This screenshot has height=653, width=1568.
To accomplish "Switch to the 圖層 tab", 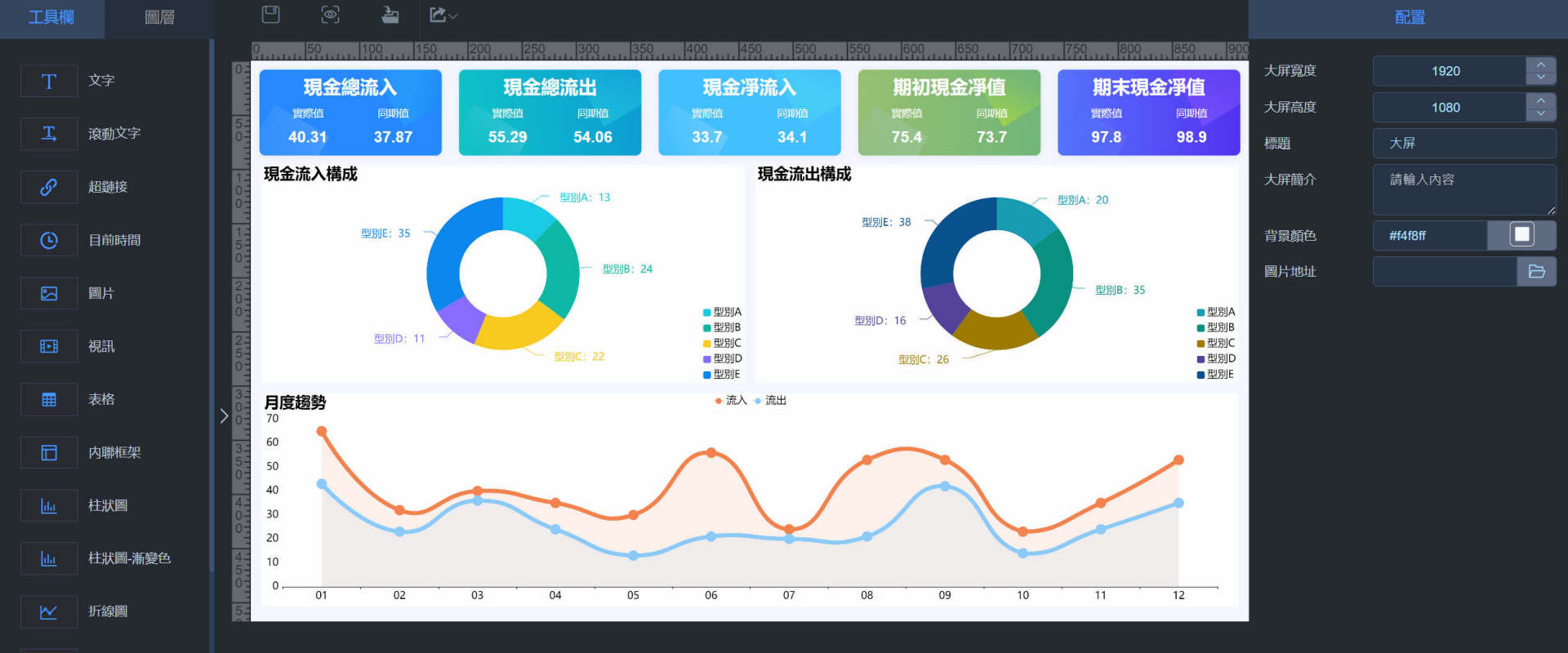I will click(x=159, y=18).
